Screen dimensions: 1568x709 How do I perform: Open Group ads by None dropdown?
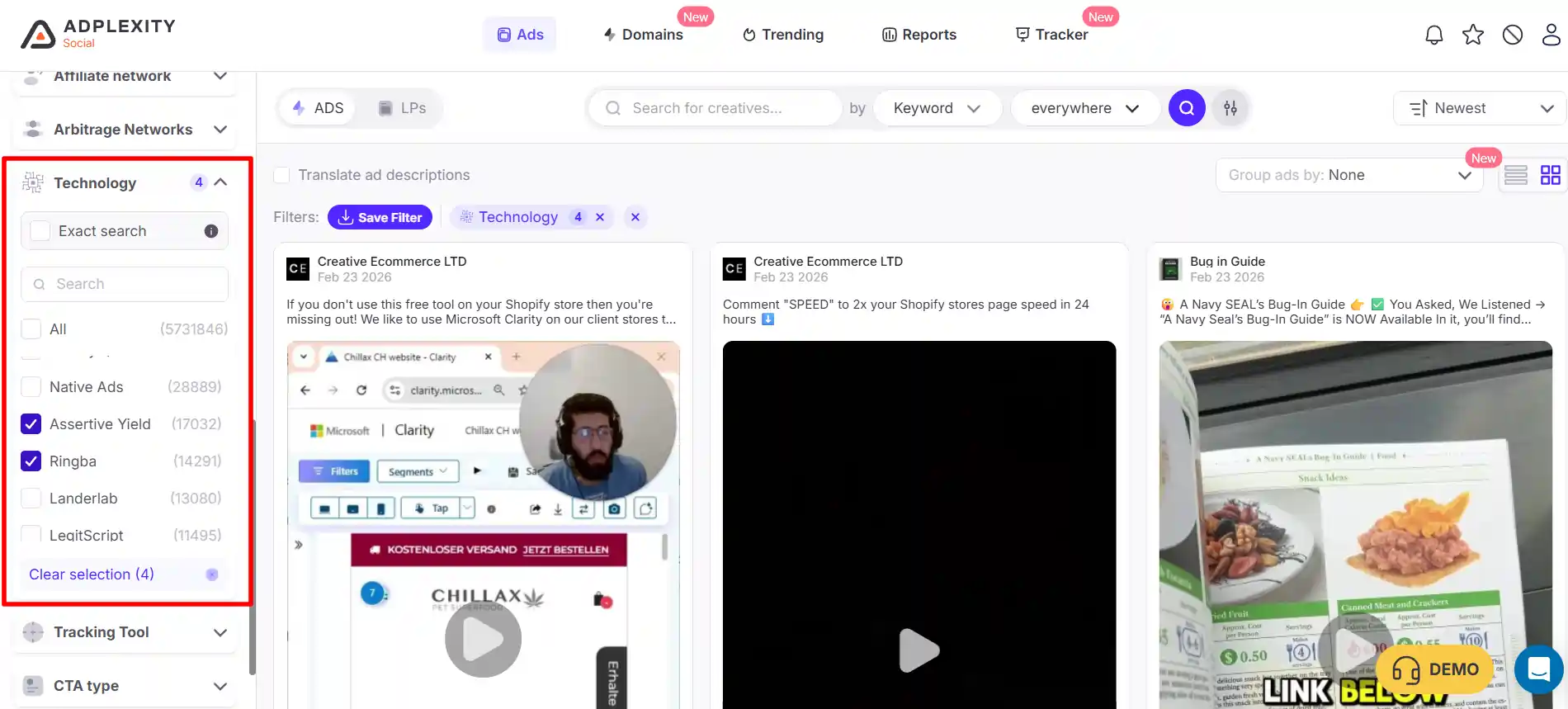[x=1349, y=175]
